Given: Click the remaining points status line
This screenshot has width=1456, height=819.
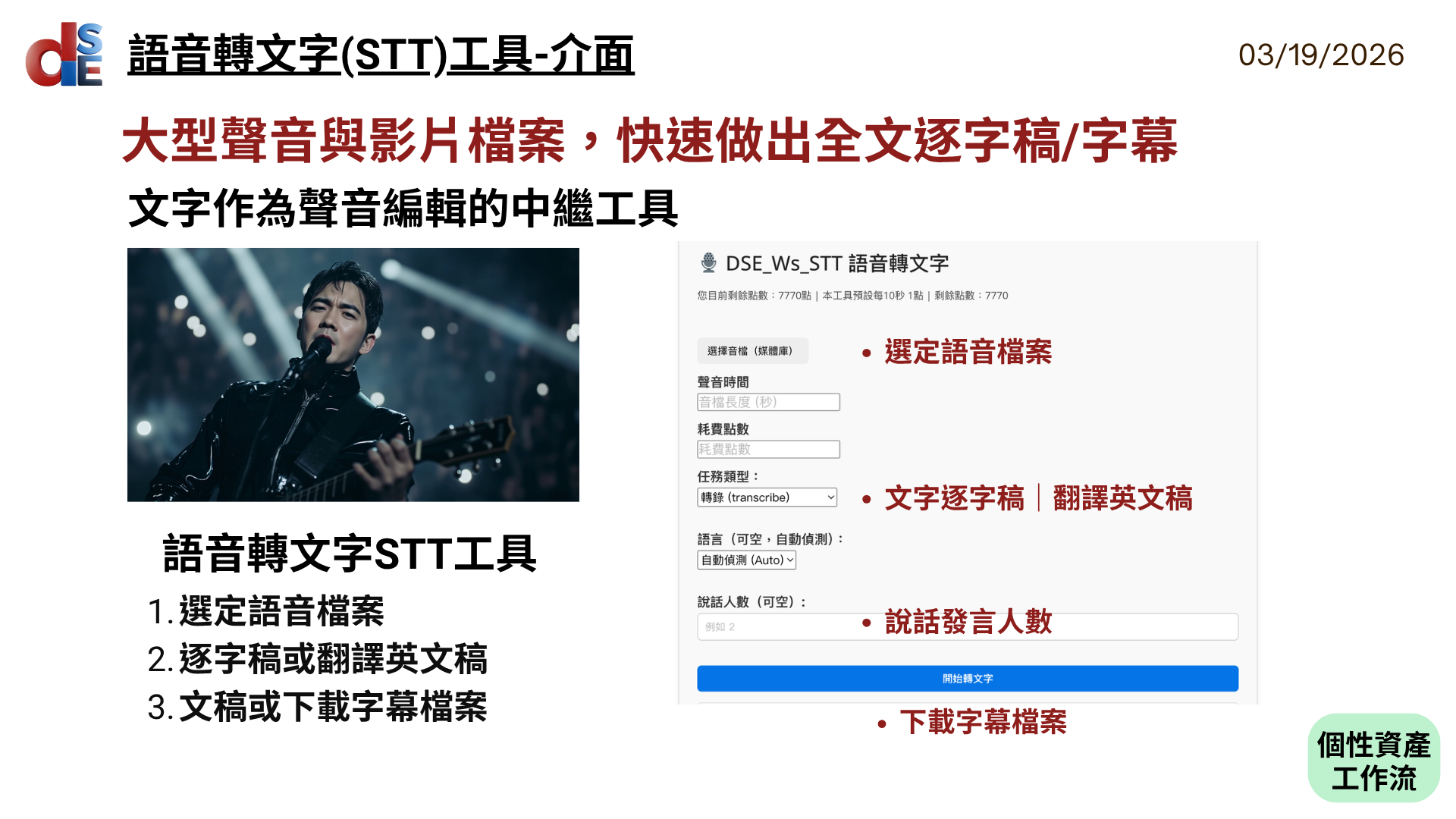Looking at the screenshot, I should pyautogui.click(x=852, y=296).
